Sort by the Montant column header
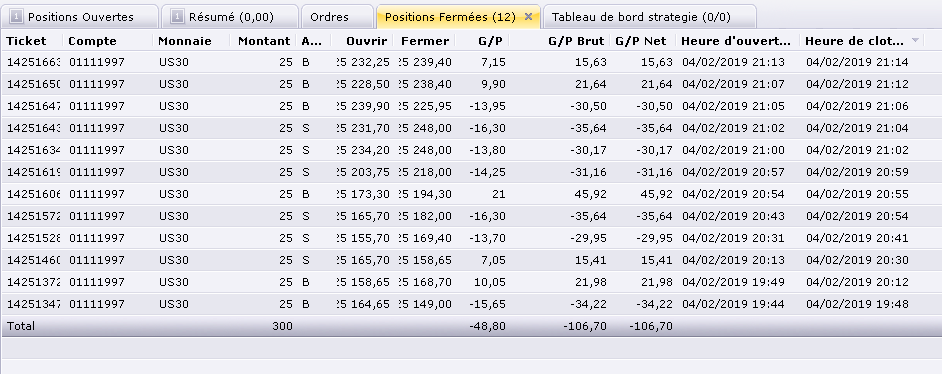The height and width of the screenshot is (374, 942). point(263,41)
